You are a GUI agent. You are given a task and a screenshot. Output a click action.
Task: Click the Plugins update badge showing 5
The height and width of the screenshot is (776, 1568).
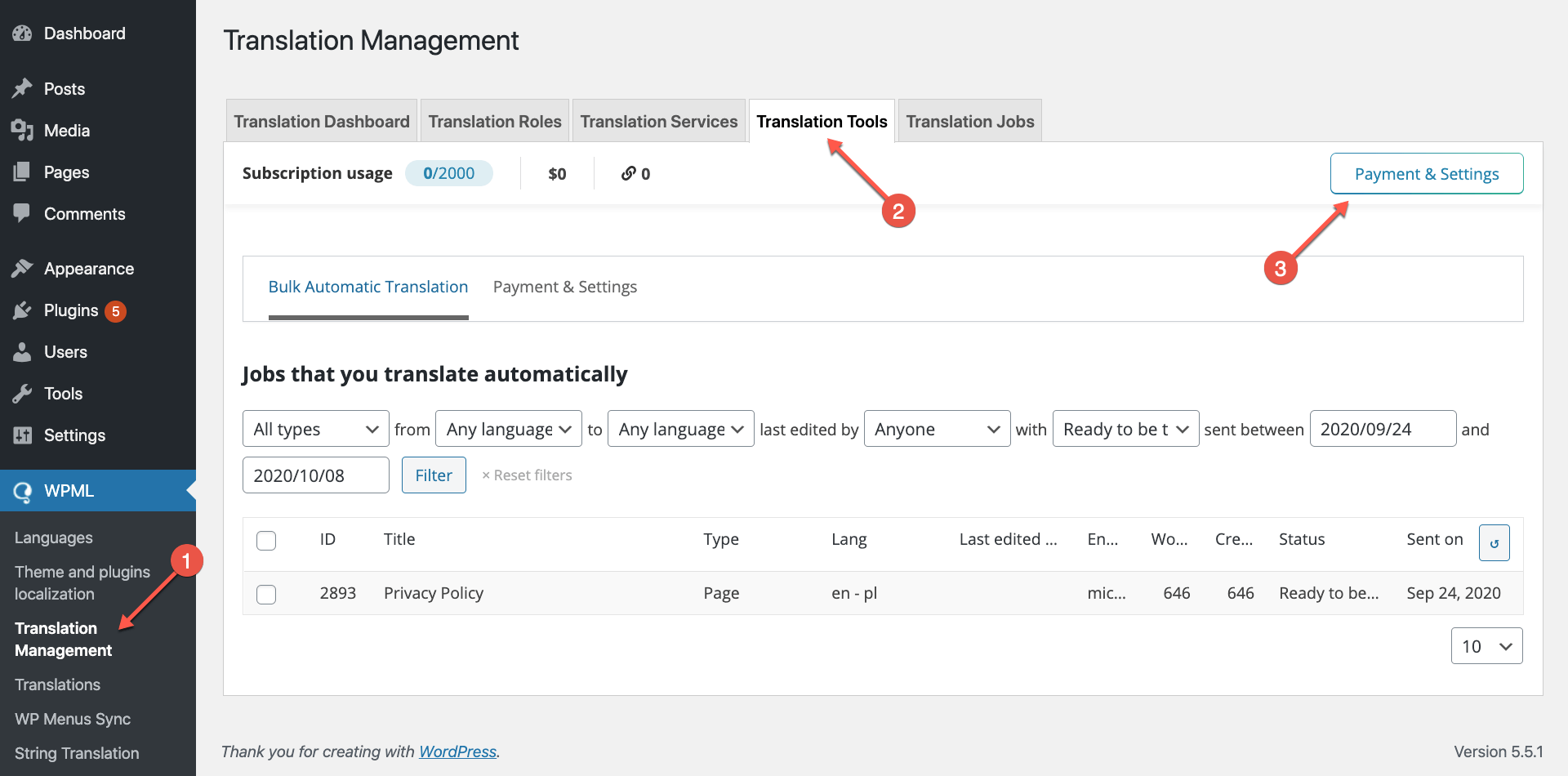tap(116, 311)
